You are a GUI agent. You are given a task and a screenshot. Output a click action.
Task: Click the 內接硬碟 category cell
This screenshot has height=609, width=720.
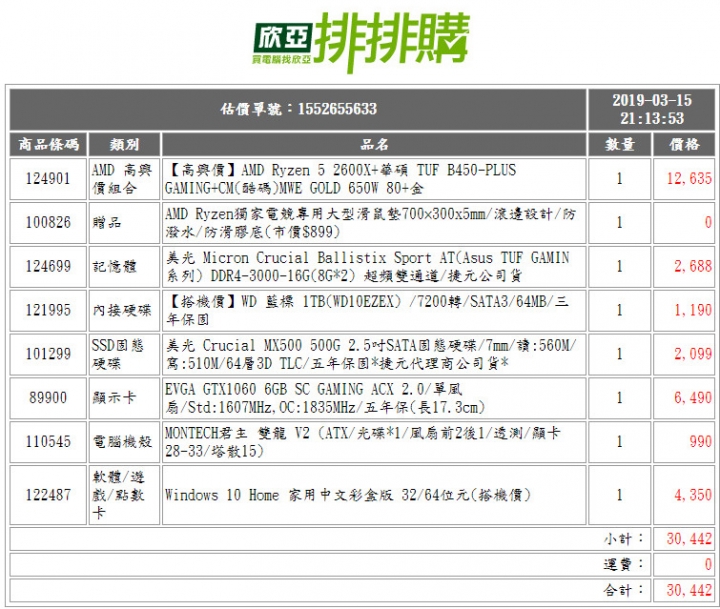click(x=124, y=310)
